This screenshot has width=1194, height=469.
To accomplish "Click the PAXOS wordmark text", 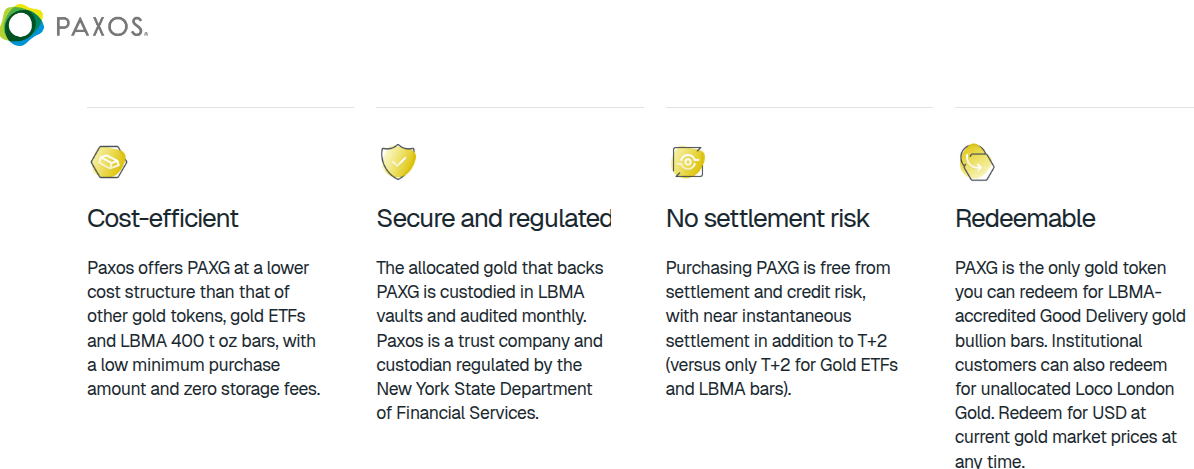I will 102,28.
